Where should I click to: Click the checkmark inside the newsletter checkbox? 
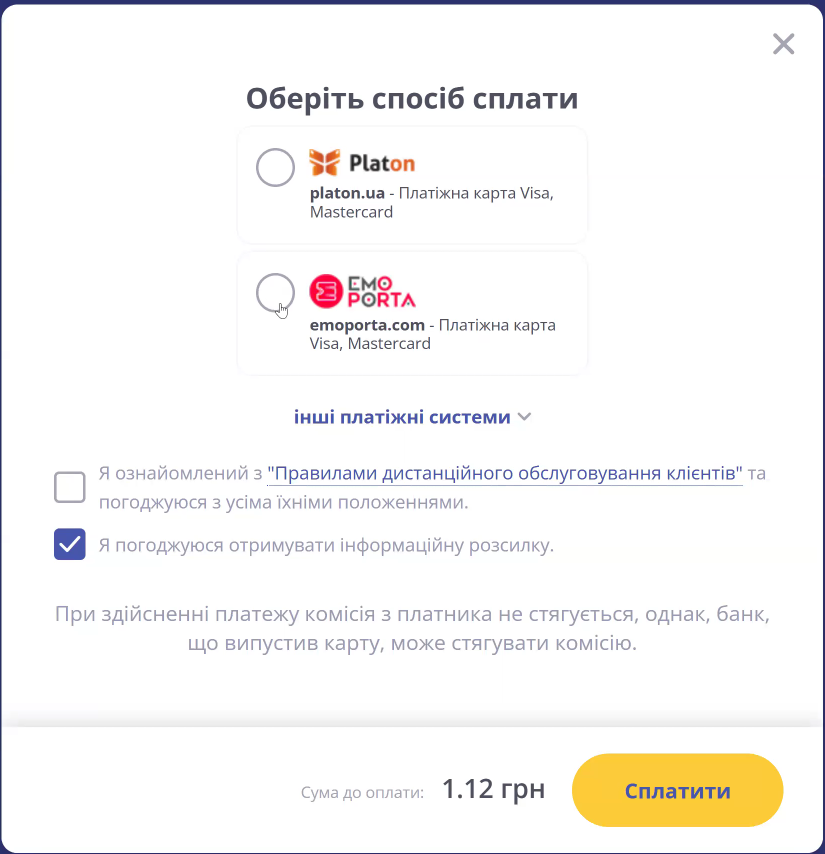point(69,543)
